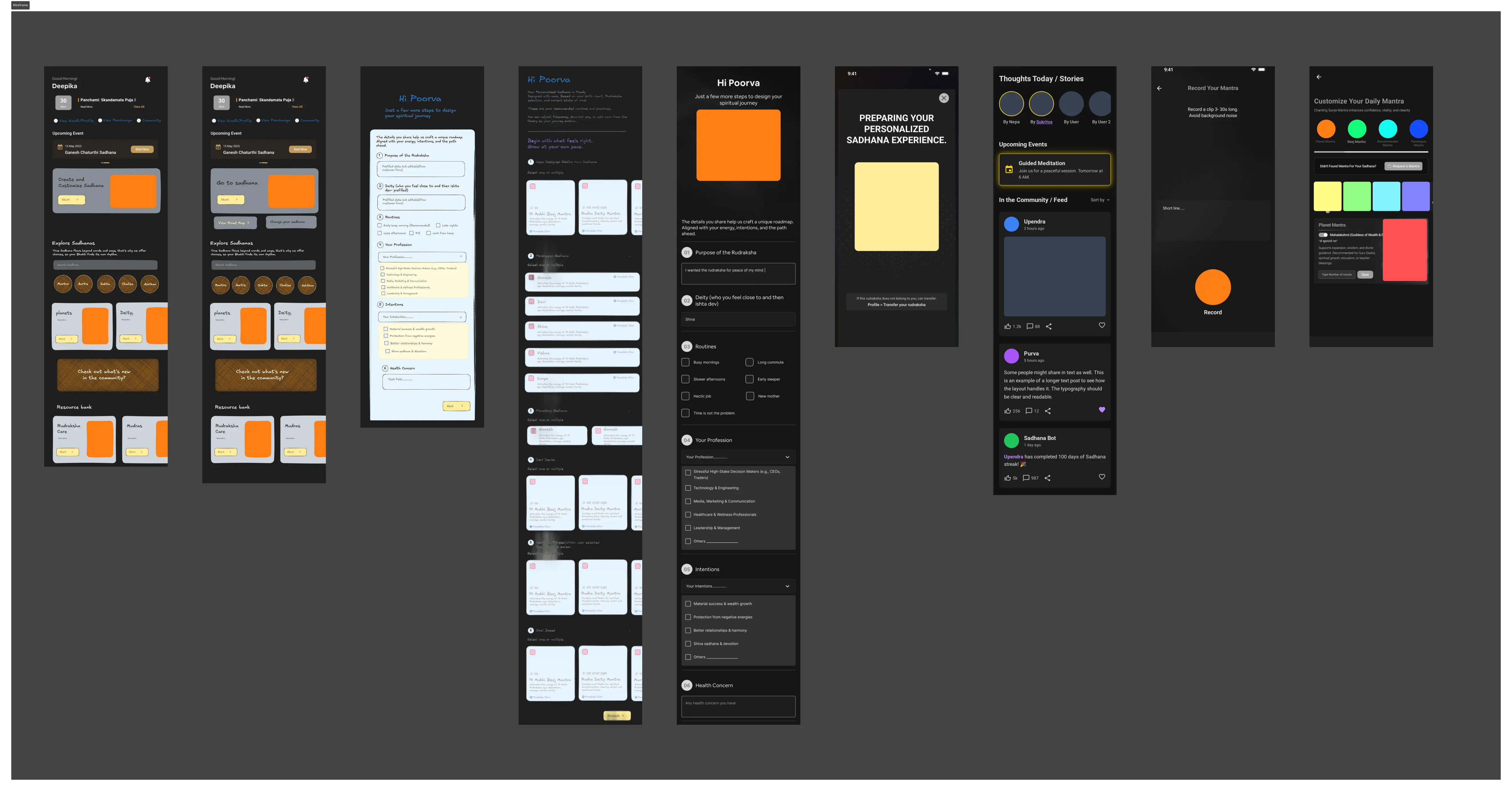Select the Aartis category icon
Screen dimensions: 1512x791
pos(84,285)
